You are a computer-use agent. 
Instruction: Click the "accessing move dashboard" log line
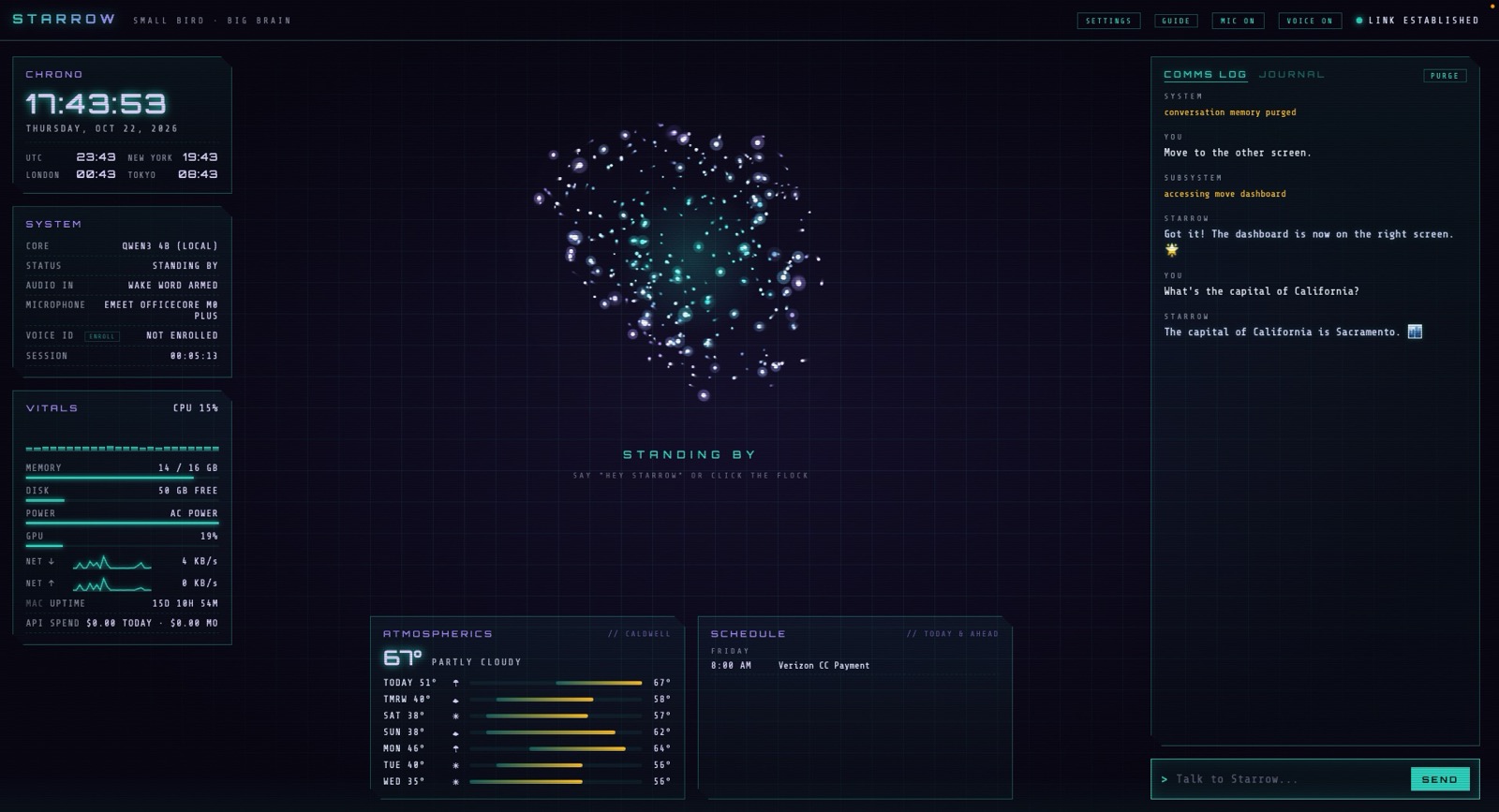click(x=1224, y=194)
